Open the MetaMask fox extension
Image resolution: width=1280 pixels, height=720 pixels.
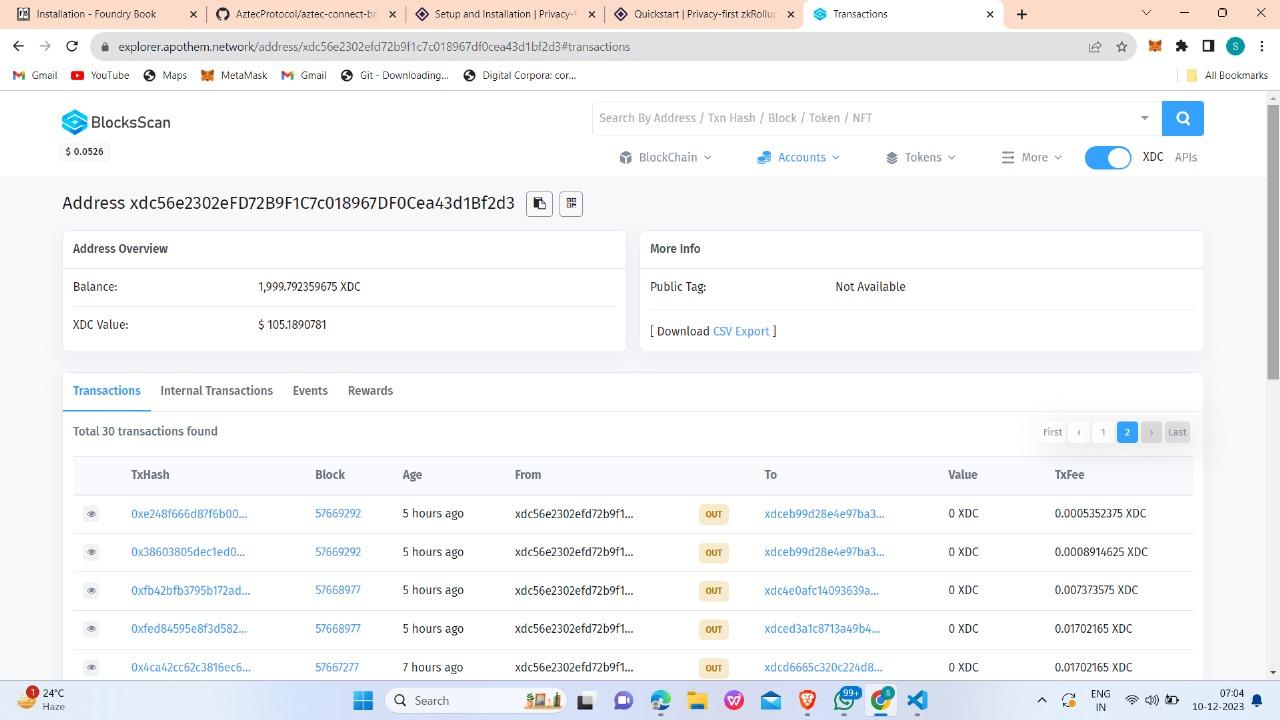pyautogui.click(x=1155, y=46)
